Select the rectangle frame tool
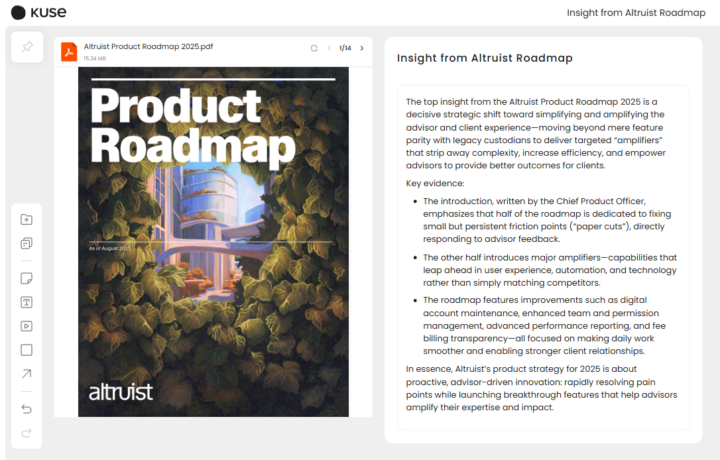 [x=27, y=350]
